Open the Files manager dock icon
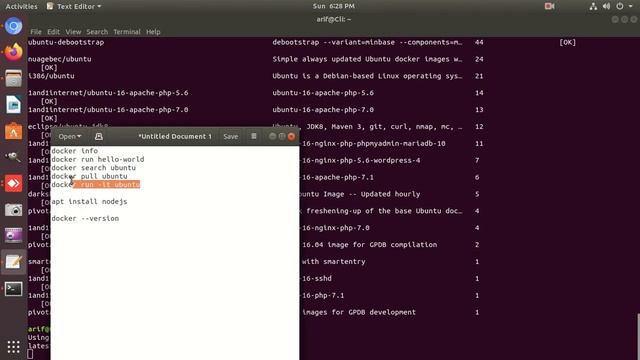Viewport: 640px width, 360px height. pyautogui.click(x=13, y=78)
